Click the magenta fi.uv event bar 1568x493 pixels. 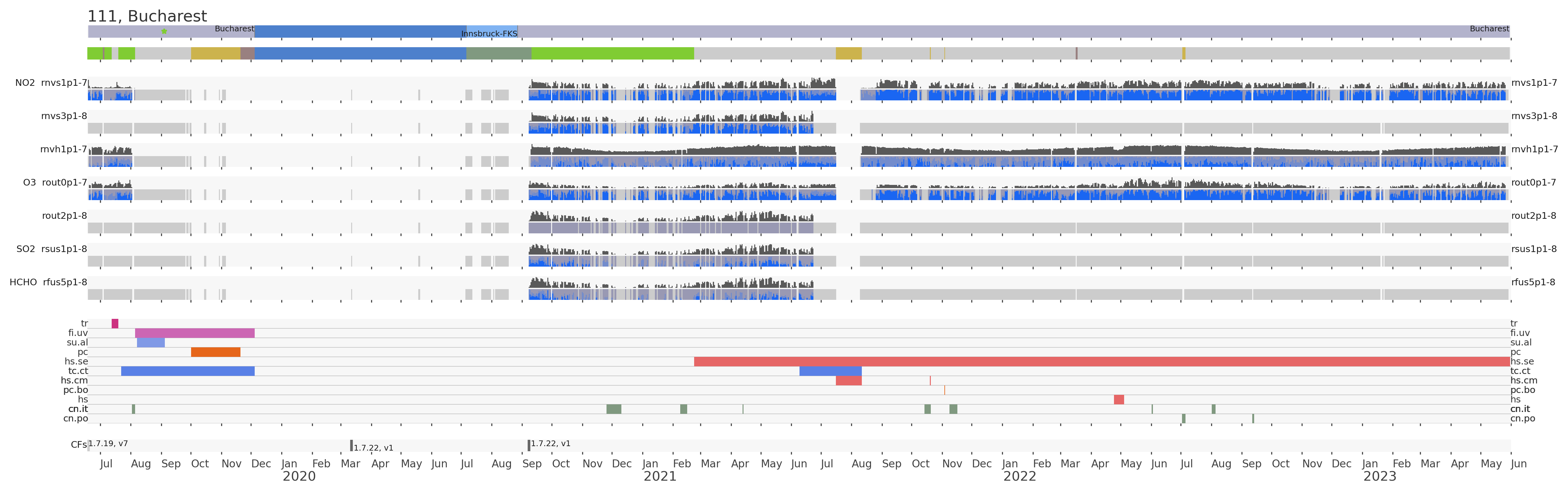click(x=194, y=333)
